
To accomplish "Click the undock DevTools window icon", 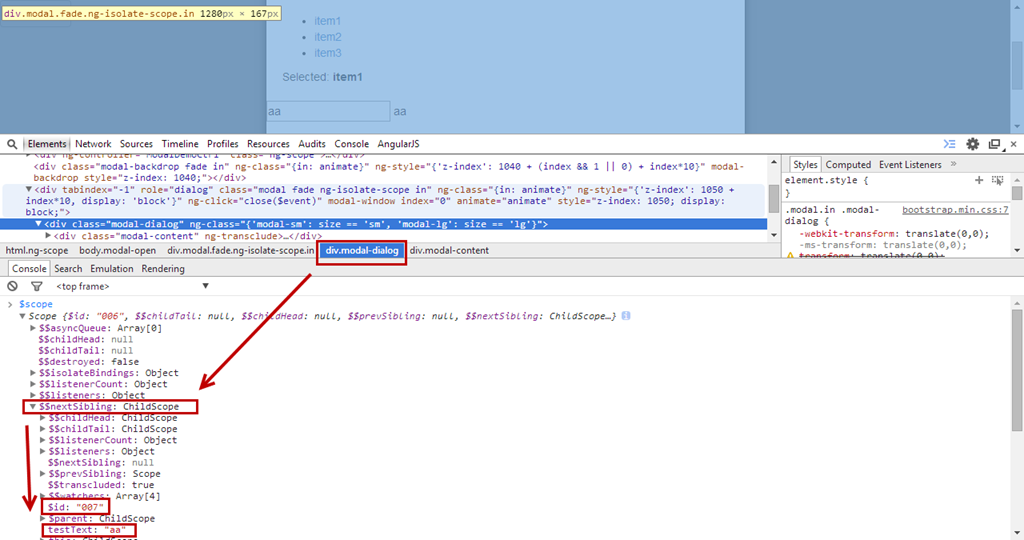I will pos(995,144).
